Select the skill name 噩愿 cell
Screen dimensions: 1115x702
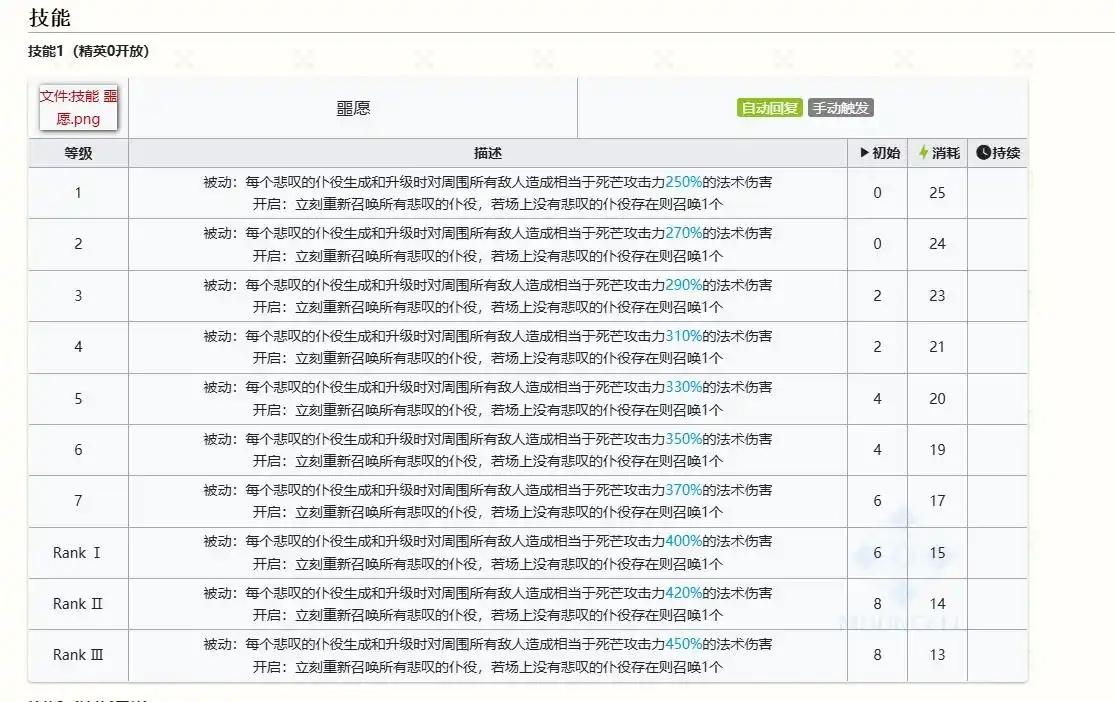click(x=353, y=108)
